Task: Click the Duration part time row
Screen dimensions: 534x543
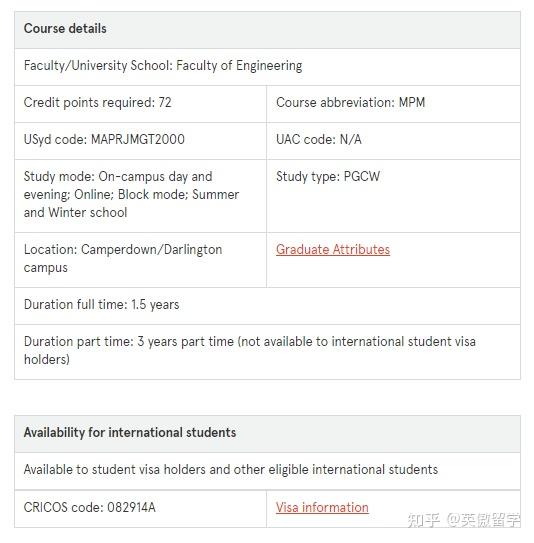Action: pyautogui.click(x=267, y=352)
